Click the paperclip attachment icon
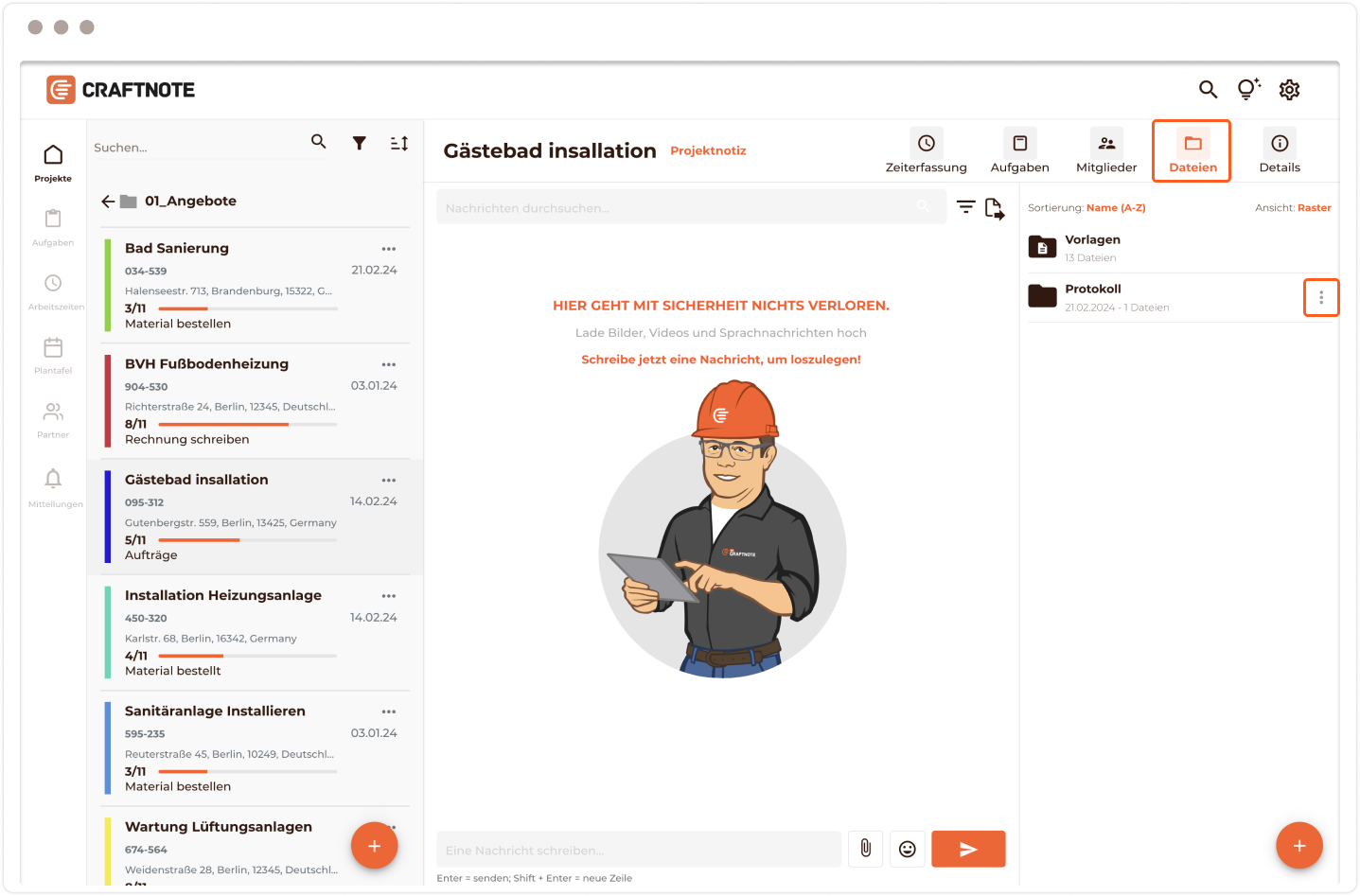The height and width of the screenshot is (896, 1360). point(865,849)
